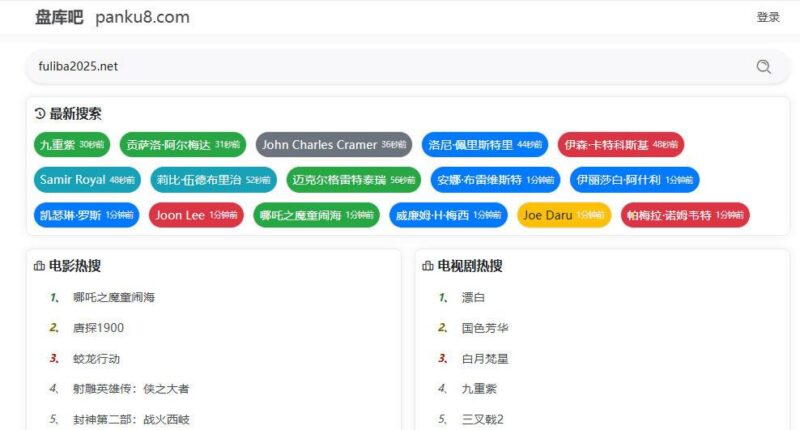
Task: Click the panku8.com domain text
Action: [x=142, y=17]
